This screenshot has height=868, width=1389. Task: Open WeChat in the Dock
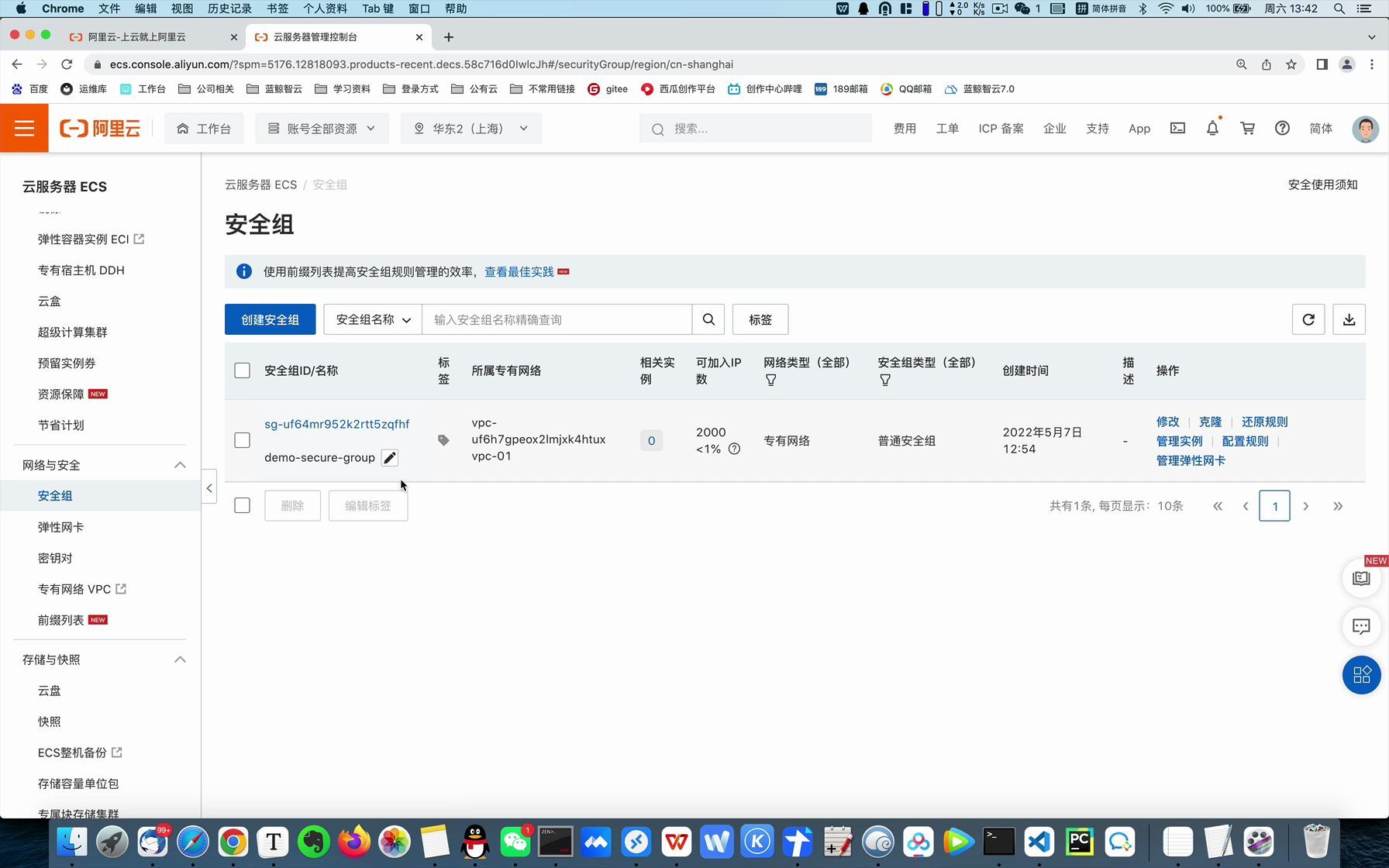[x=515, y=842]
